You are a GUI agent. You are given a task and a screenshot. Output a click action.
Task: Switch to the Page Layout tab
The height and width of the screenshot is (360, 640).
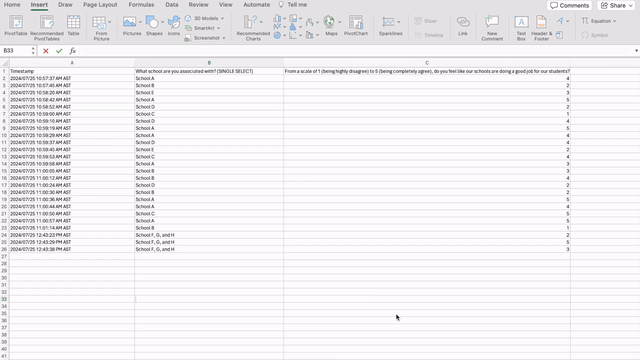(x=100, y=5)
